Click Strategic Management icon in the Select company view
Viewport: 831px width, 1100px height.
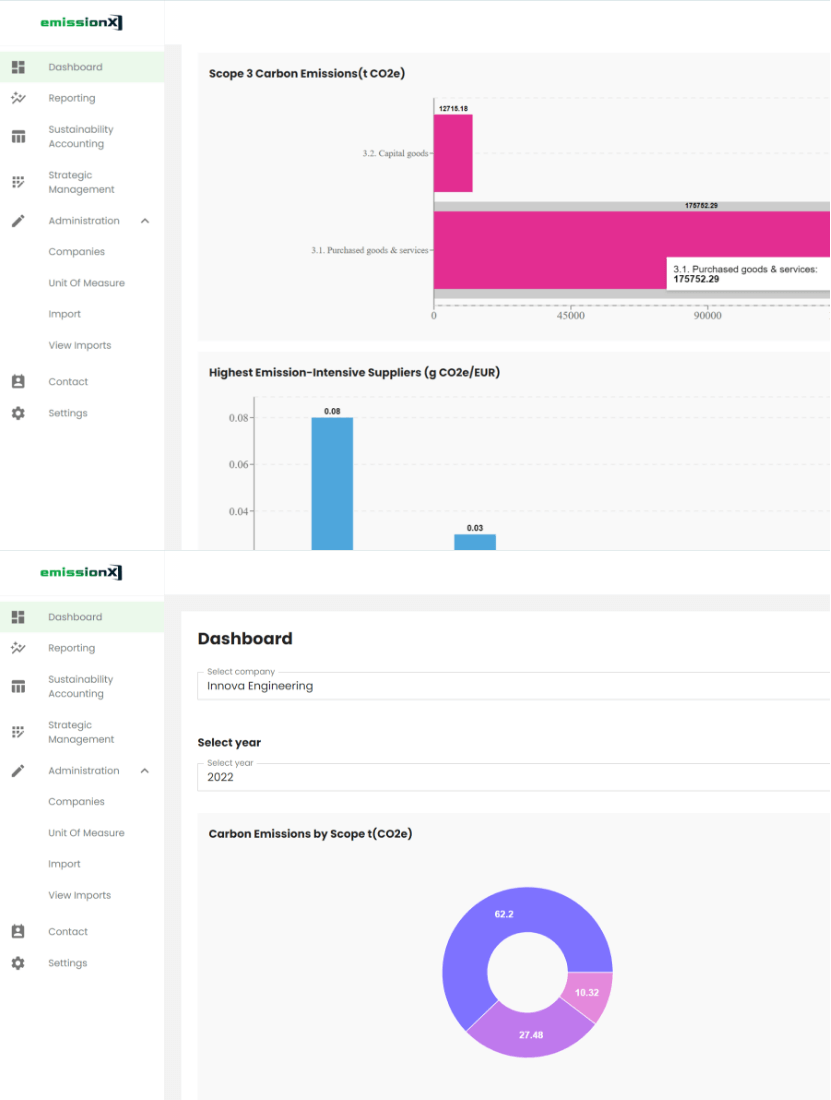coord(18,732)
